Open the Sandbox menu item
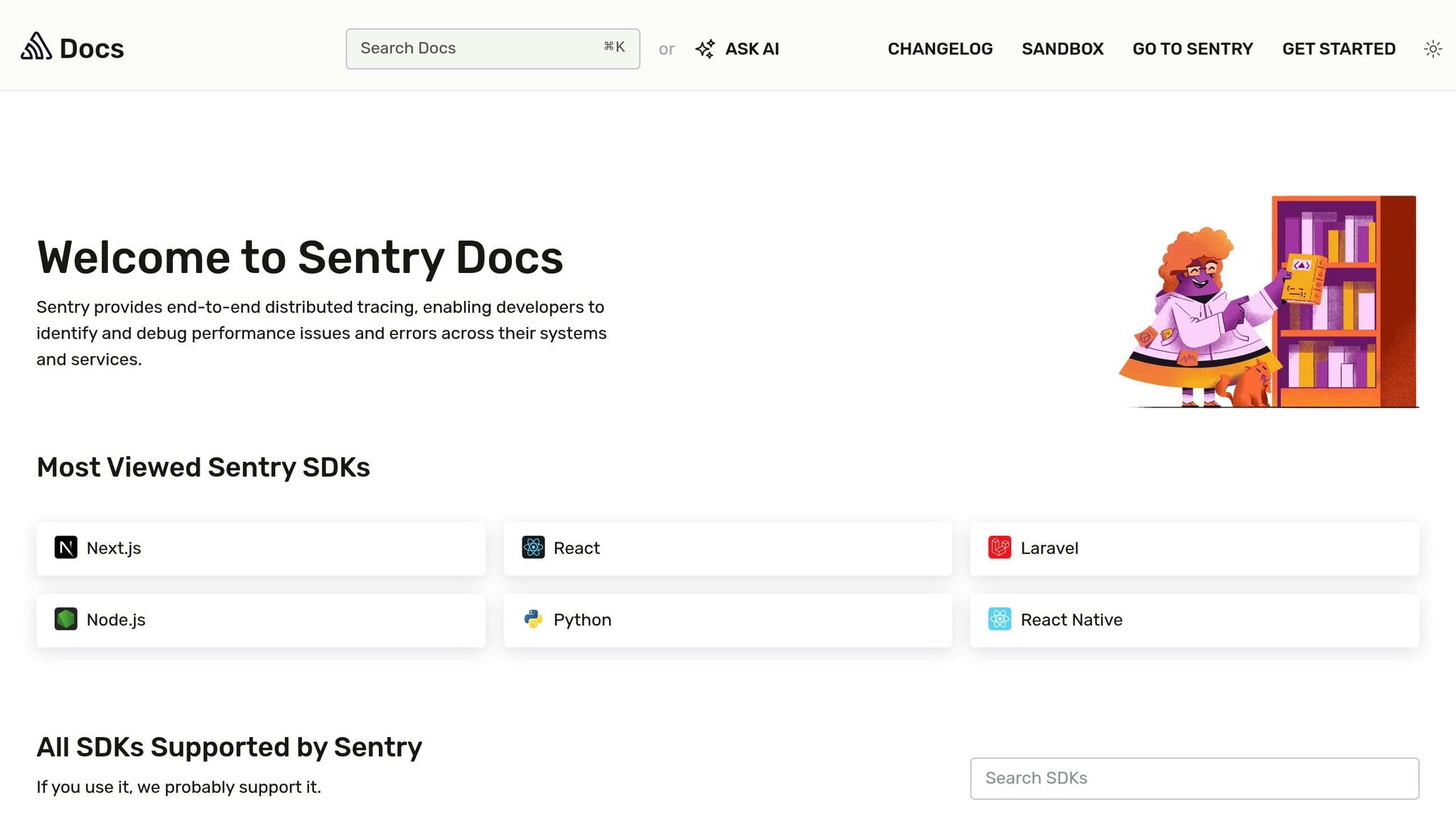 click(x=1062, y=49)
